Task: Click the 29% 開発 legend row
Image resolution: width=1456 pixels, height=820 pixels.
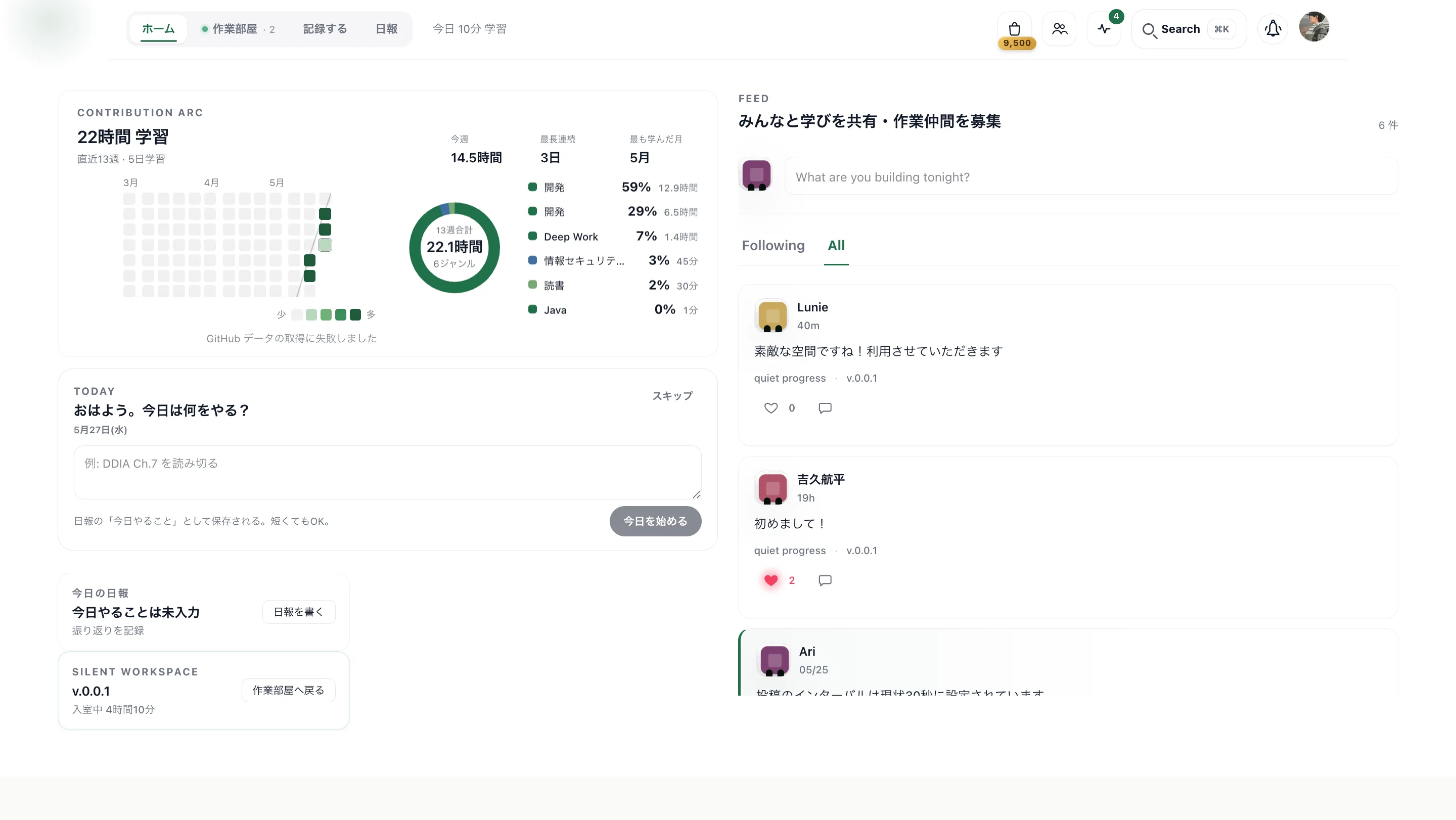Action: point(613,212)
